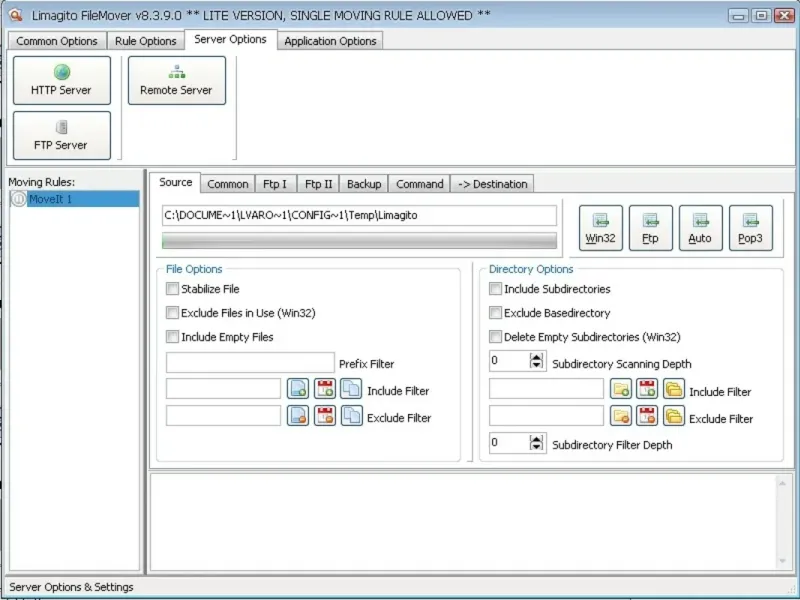Select the Source rule tab

point(176,183)
